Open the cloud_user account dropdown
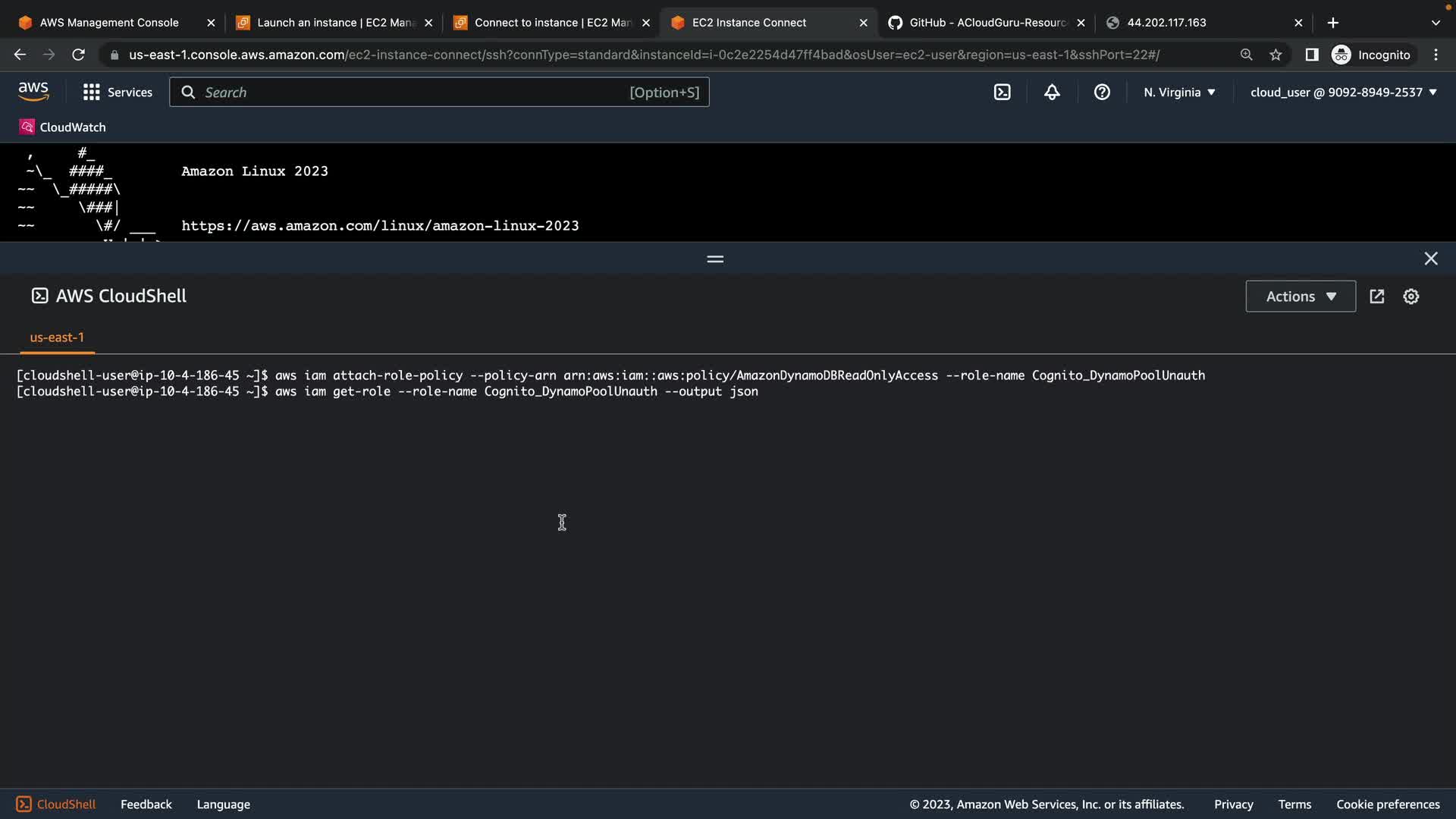Viewport: 1456px width, 819px height. point(1343,93)
